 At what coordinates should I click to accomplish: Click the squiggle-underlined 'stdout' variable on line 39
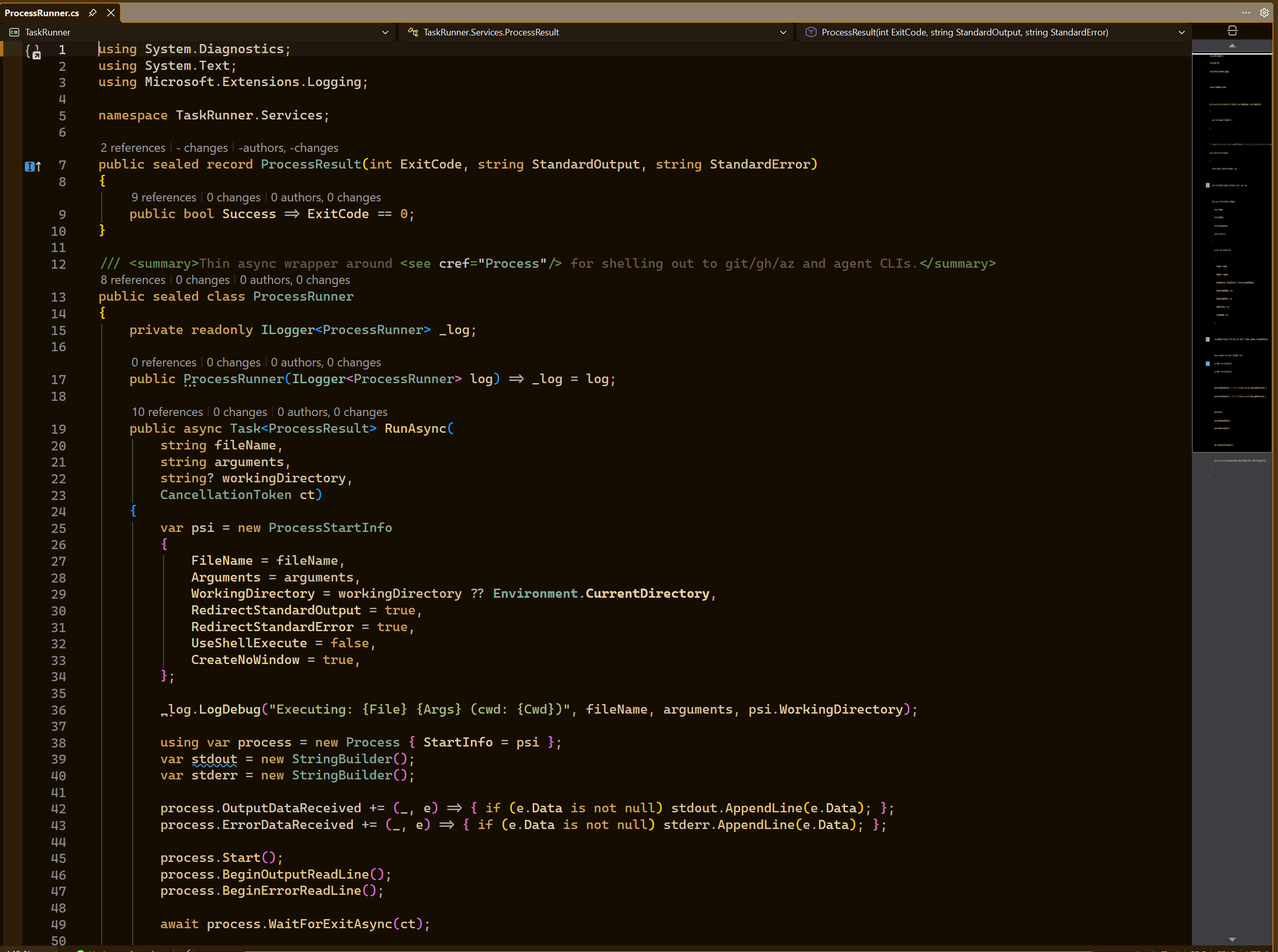point(215,760)
